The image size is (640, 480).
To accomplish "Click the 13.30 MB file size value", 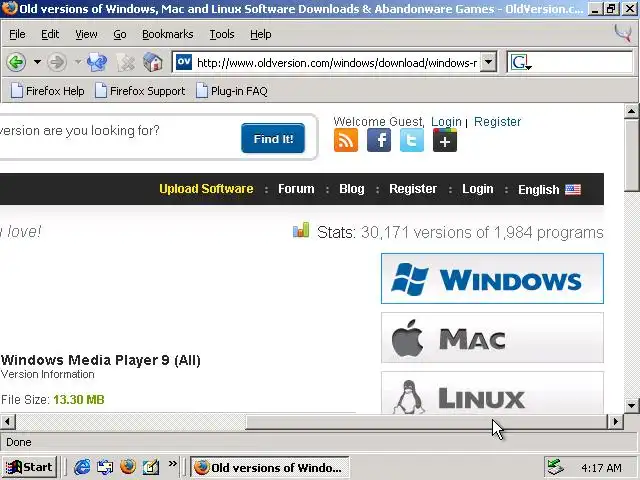I will point(79,400).
